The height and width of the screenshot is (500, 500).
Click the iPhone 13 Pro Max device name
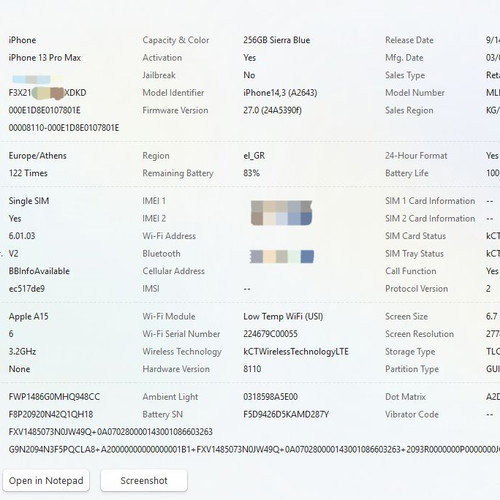(x=45, y=58)
